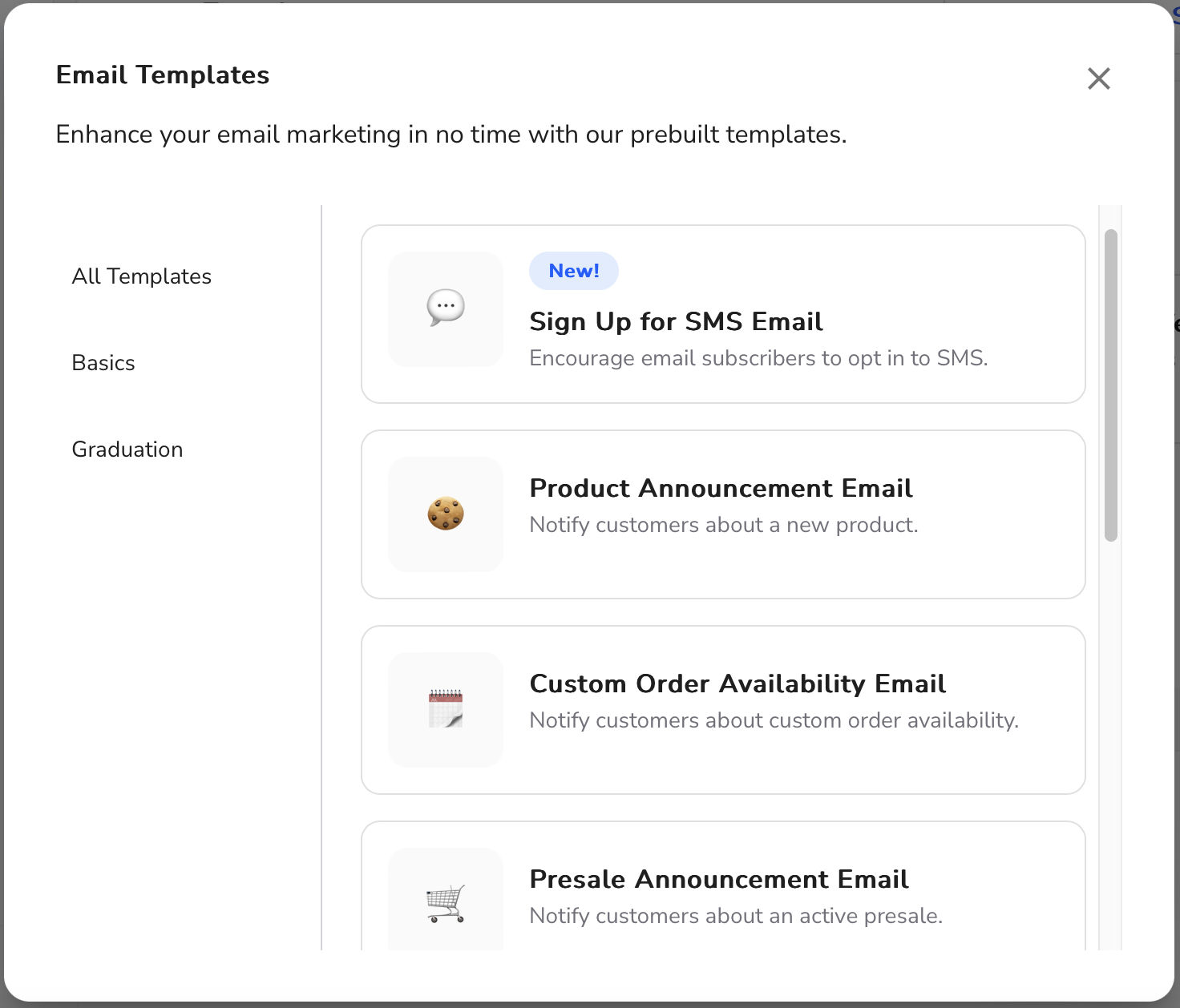Close the Email Templates dialog
1180x1008 pixels.
(x=1098, y=79)
